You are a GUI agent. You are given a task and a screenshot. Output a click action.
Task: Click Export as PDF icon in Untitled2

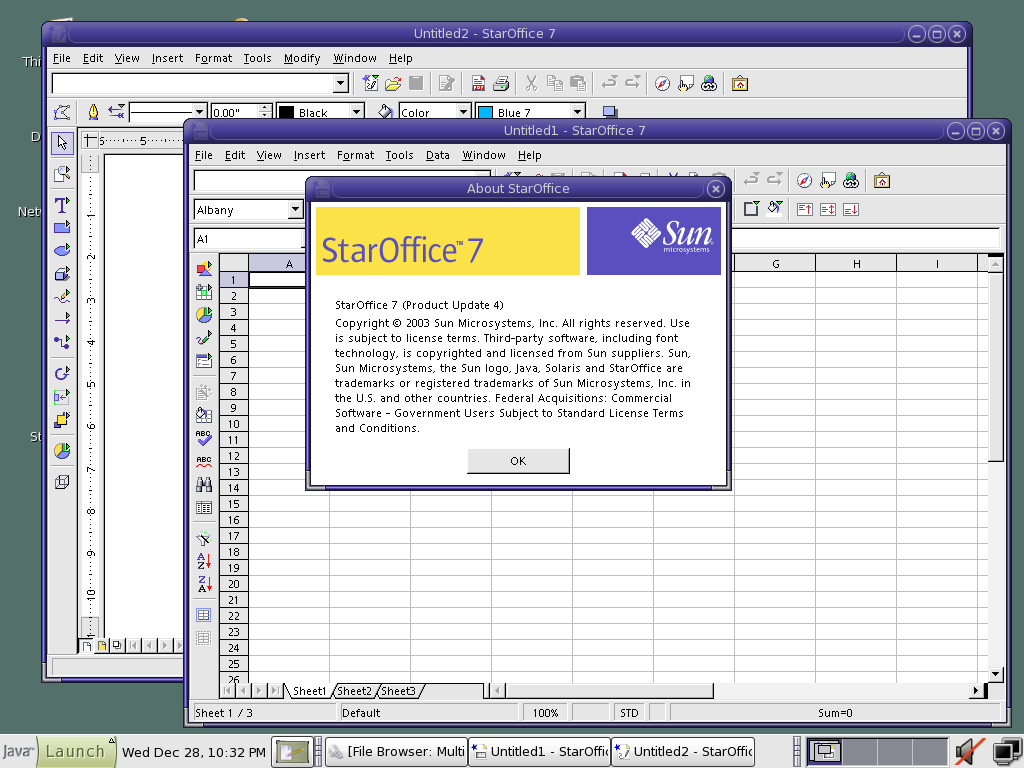478,84
